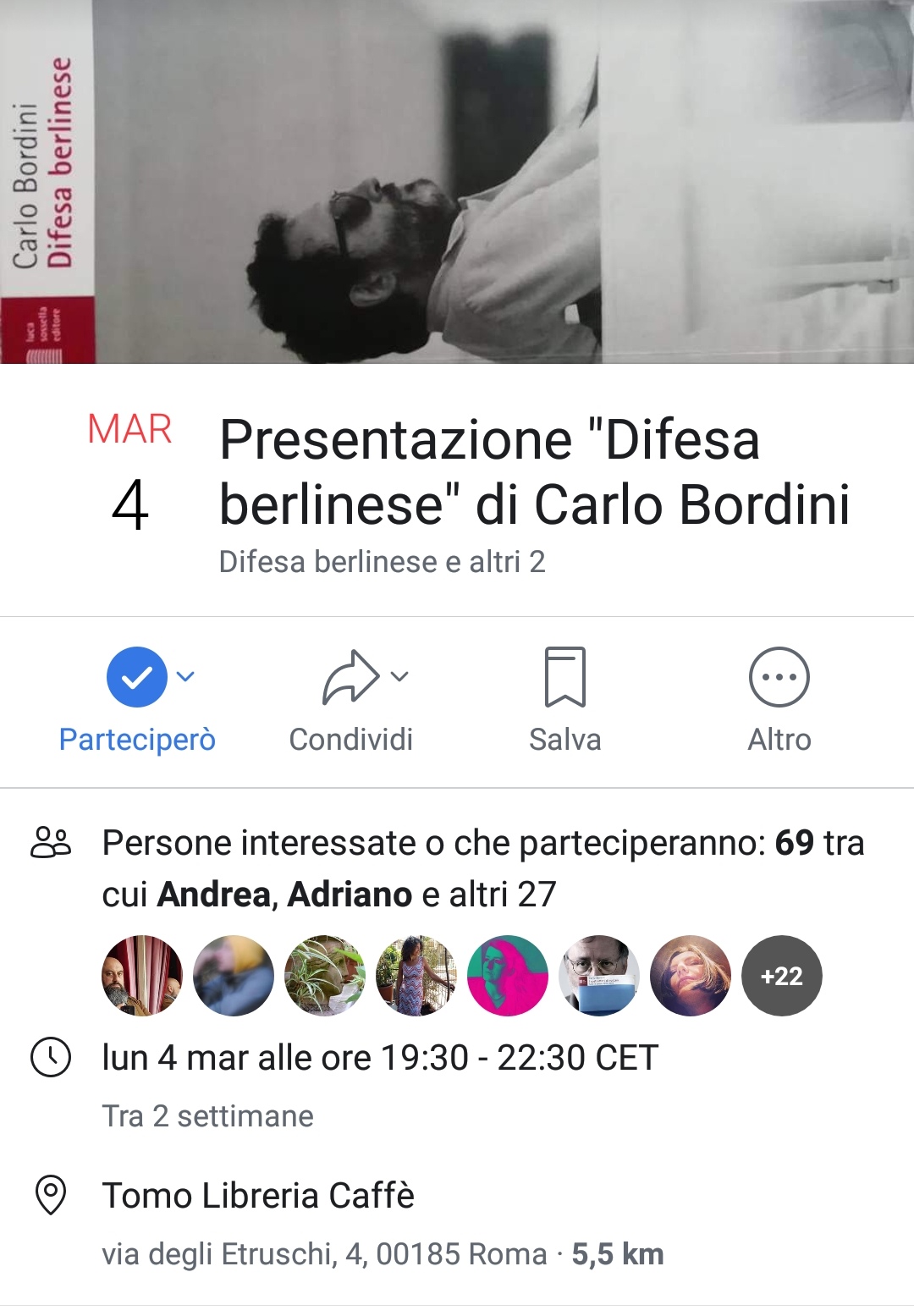Viewport: 914px width, 1316px height.
Task: Open Tomo Libreria Caffè venue
Action: pyautogui.click(x=258, y=1196)
